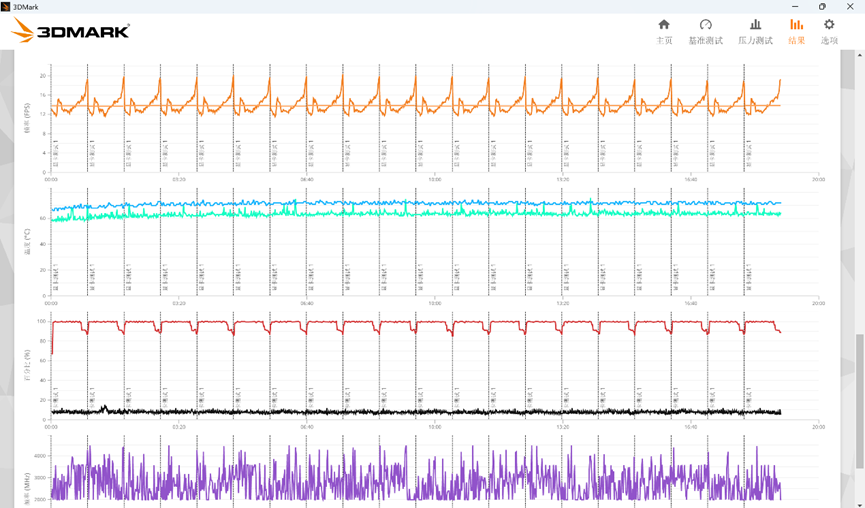Click 20:00 label under temperature chart
Viewport: 865px width, 508px height.
coord(817,303)
